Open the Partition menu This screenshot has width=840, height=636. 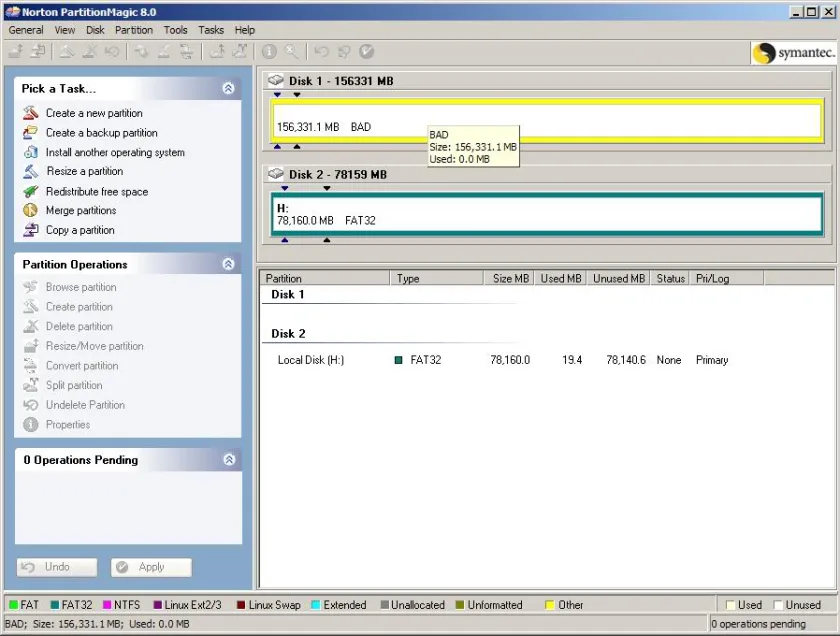[x=134, y=30]
